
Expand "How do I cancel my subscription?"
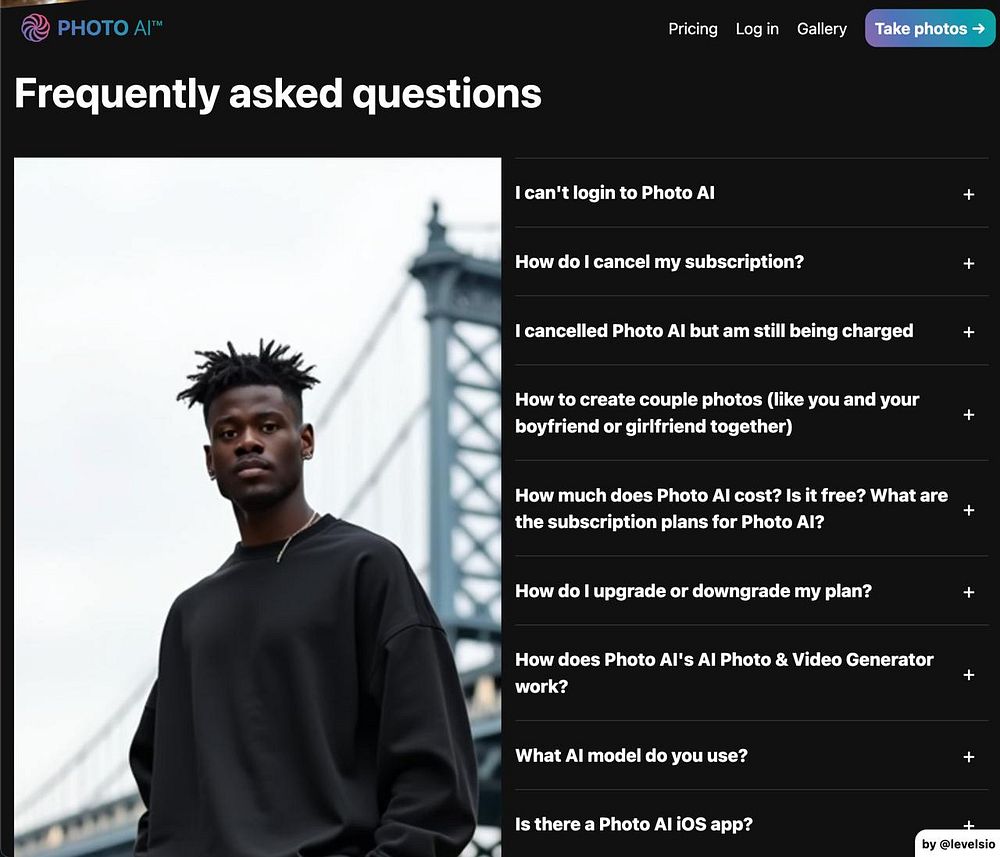(751, 262)
